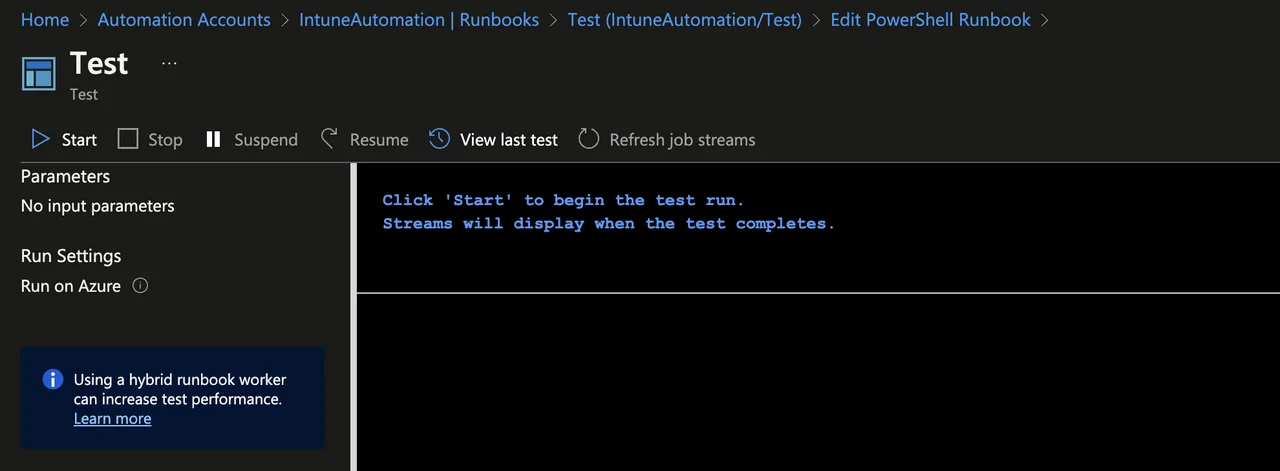Click the large Test page title
1280x471 pixels.
99,63
